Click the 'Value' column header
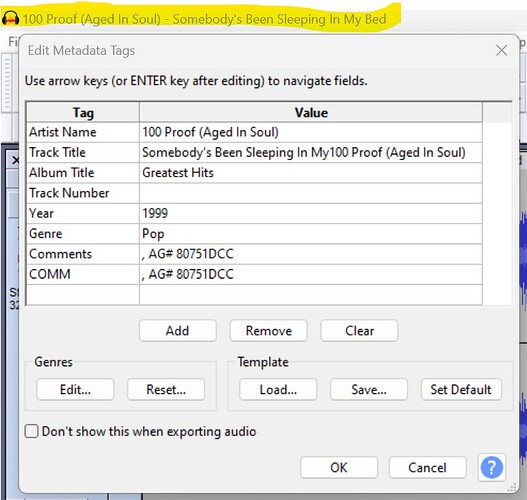527x500 pixels. pyautogui.click(x=311, y=112)
